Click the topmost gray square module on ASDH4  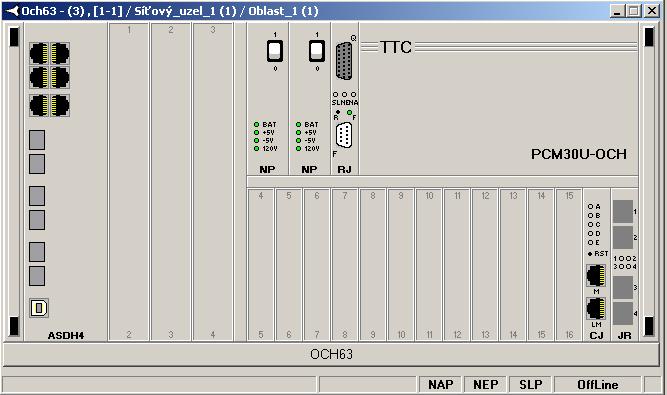37,140
